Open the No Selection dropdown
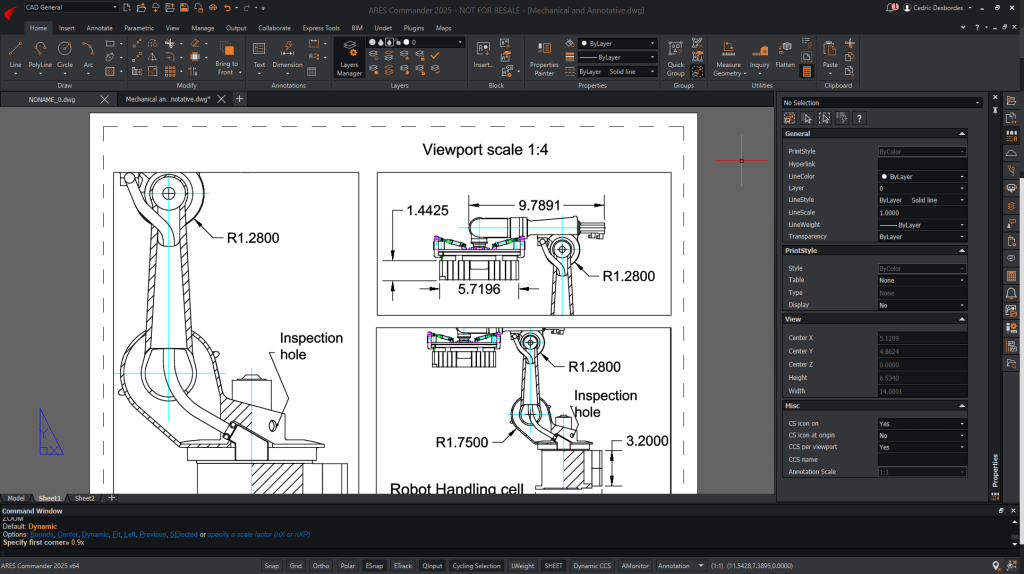 click(x=882, y=103)
